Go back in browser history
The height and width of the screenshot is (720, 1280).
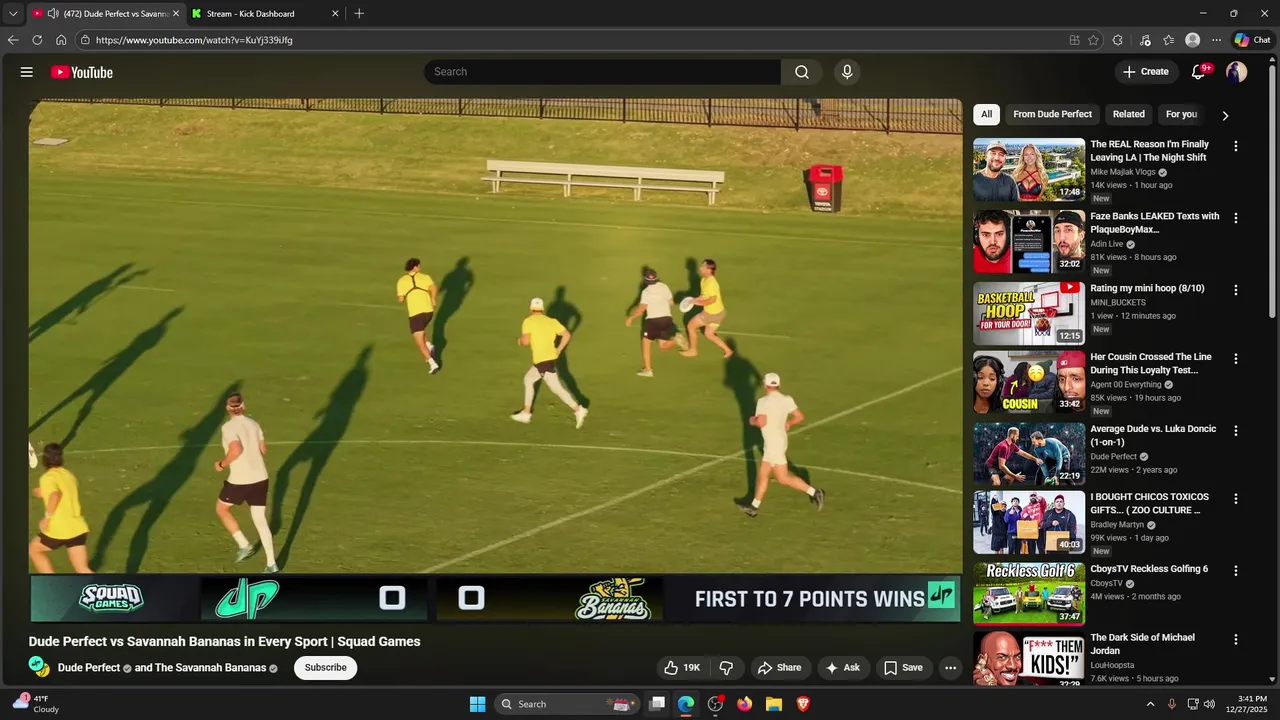[13, 40]
